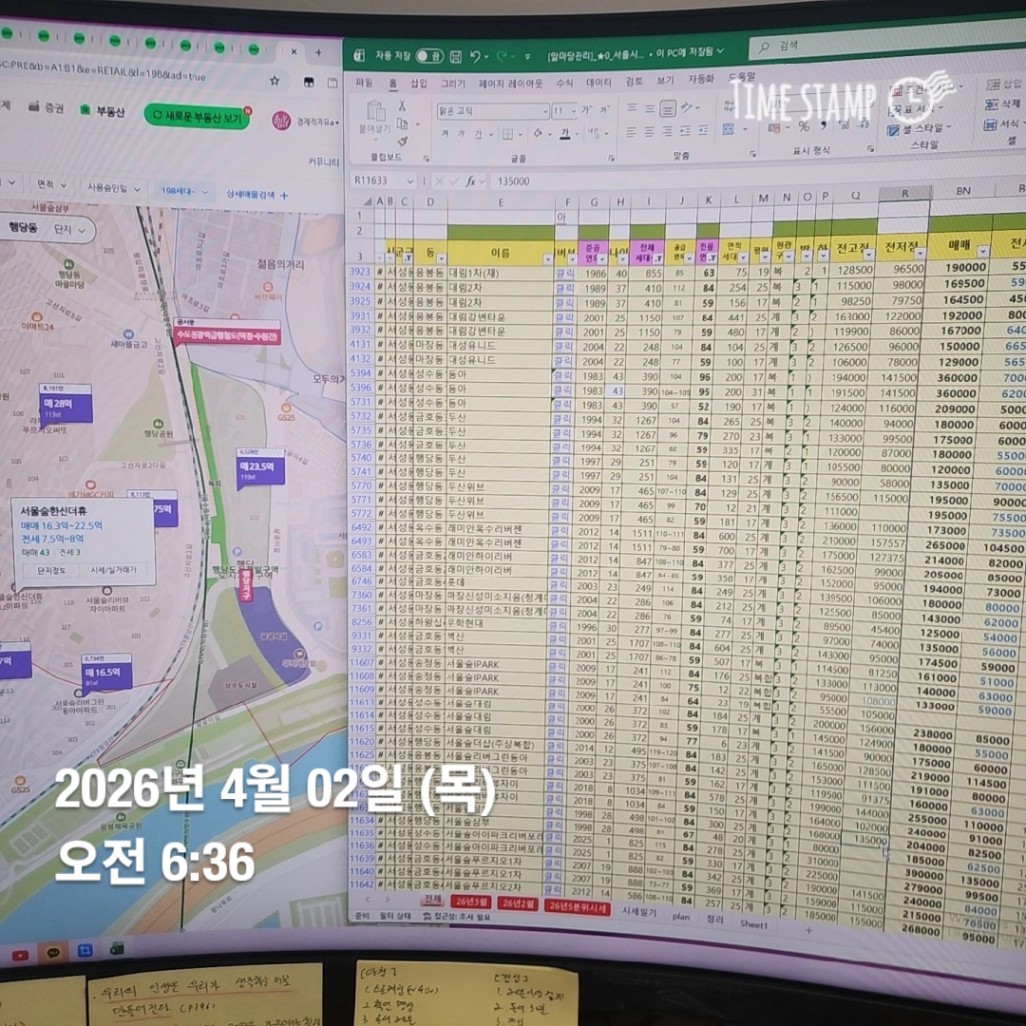
Task: Click the percent style icon
Action: click(804, 126)
